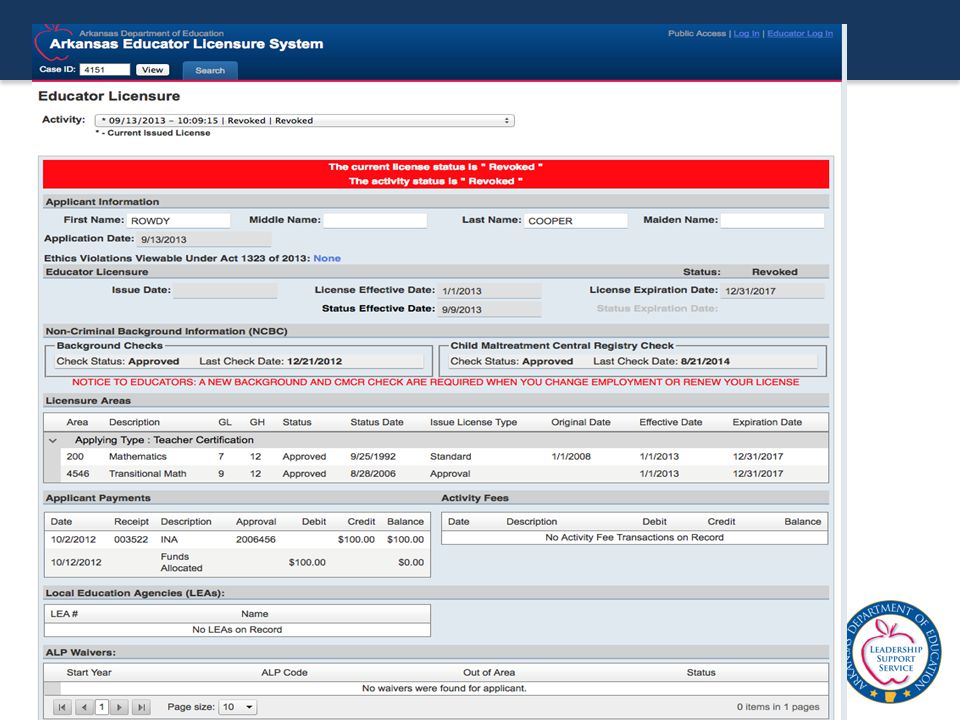Screen dimensions: 960x720
Task: Click the Middle Name field
Action: click(x=375, y=221)
